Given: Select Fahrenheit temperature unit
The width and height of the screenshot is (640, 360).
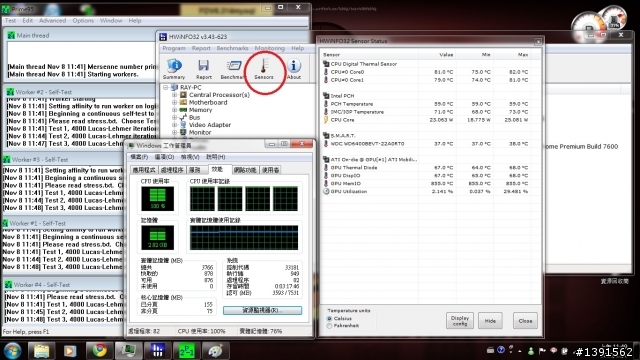Looking at the screenshot, I should (329, 326).
